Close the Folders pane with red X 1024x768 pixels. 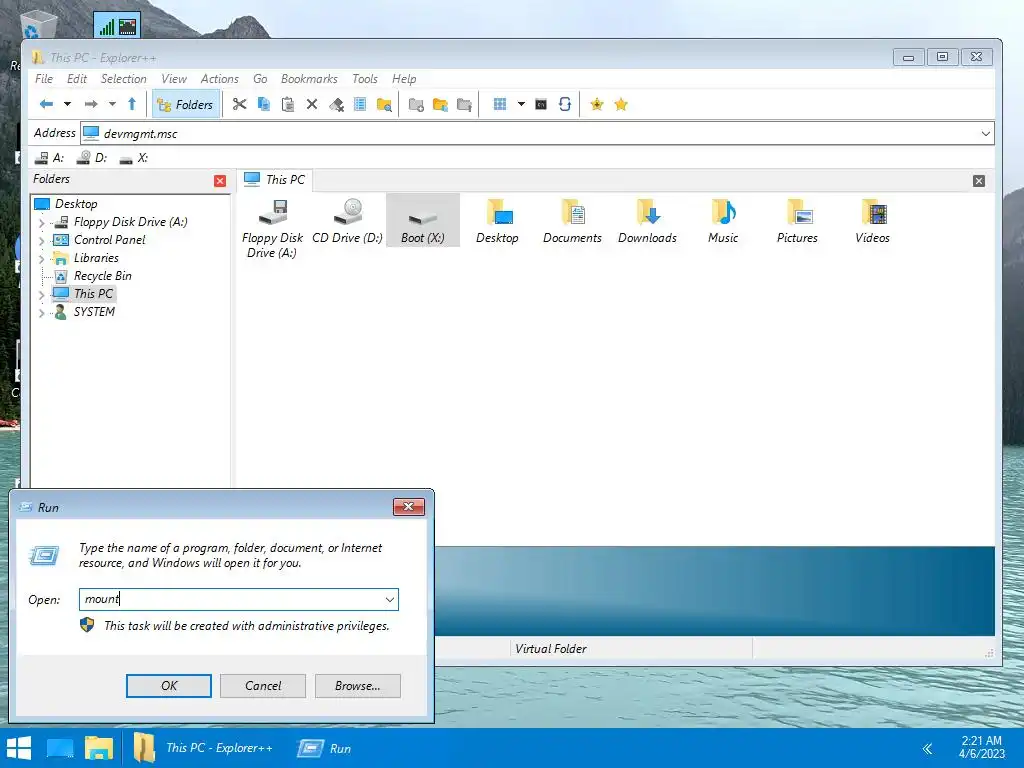pyautogui.click(x=220, y=181)
